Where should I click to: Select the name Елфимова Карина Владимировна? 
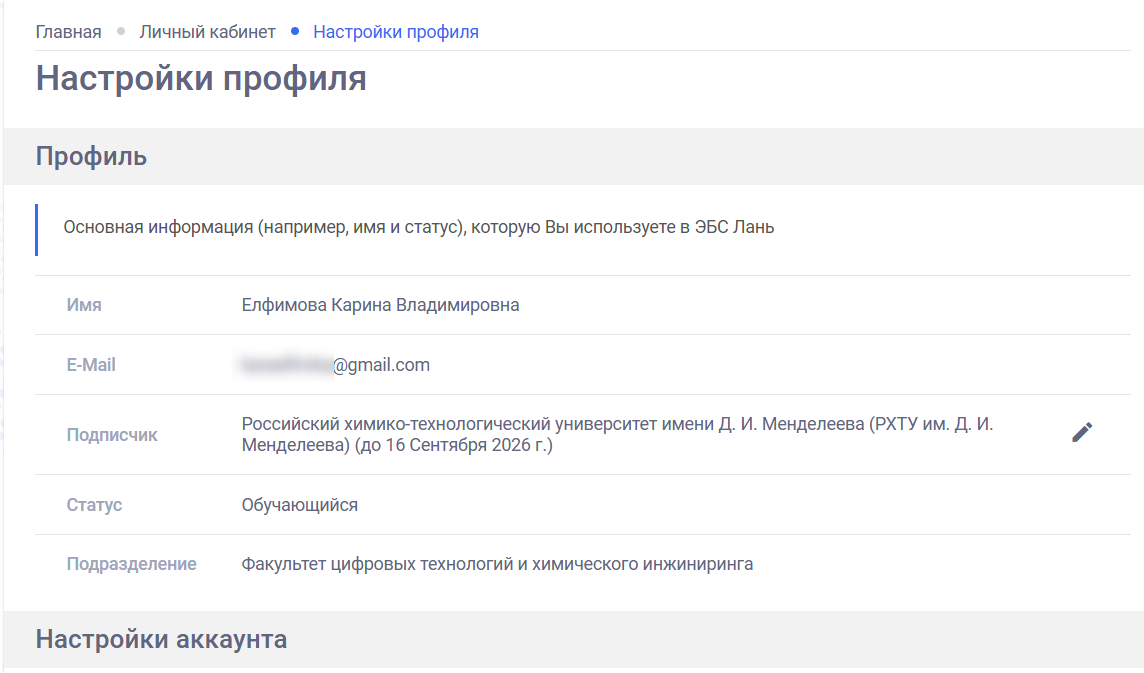coord(379,304)
